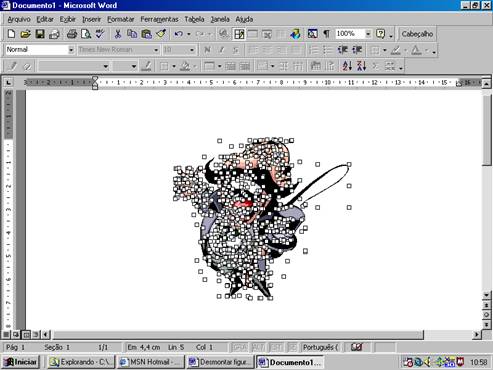Cut selection with the scissors icon

(x=118, y=34)
